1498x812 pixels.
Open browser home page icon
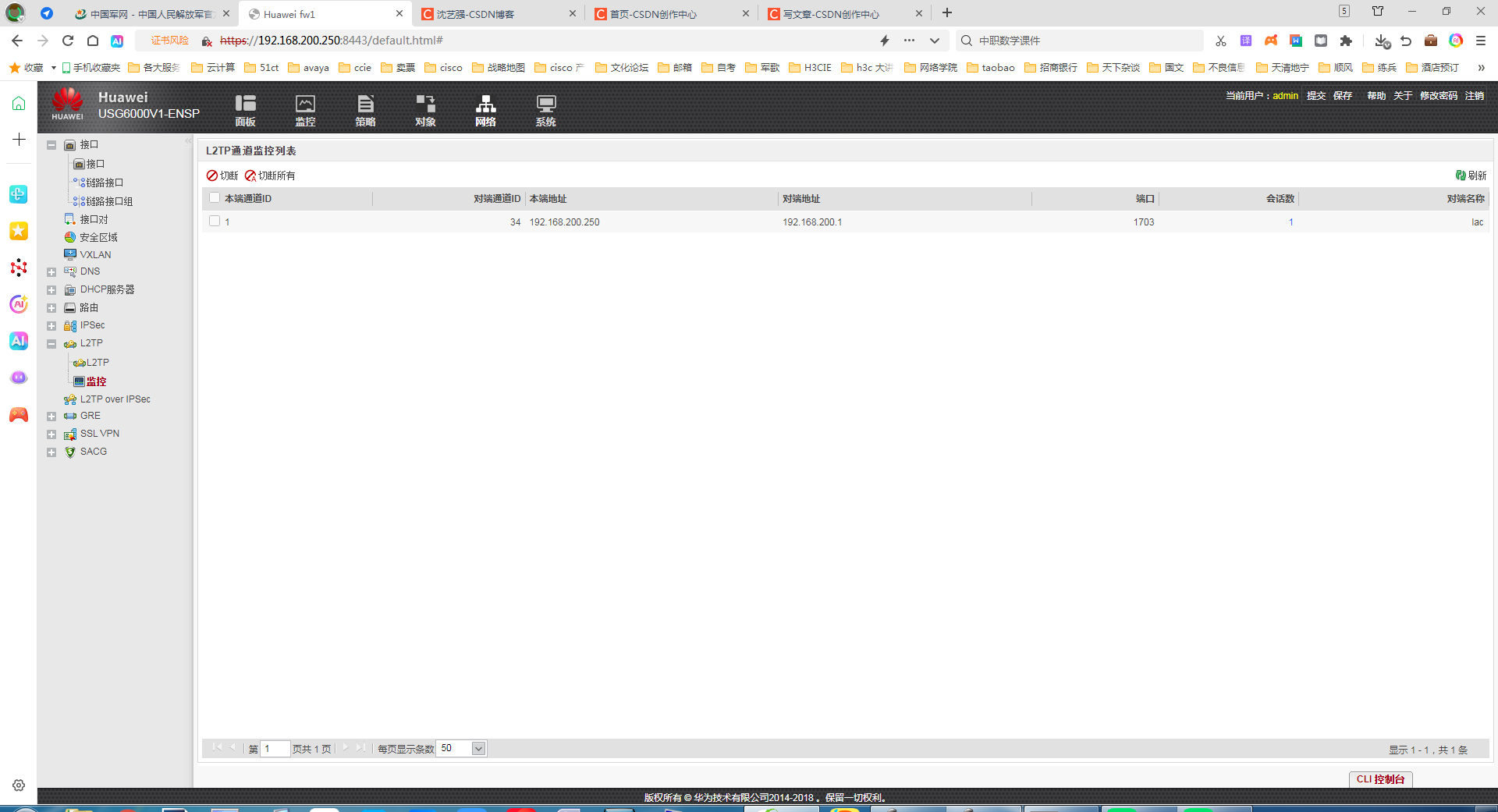click(x=93, y=41)
